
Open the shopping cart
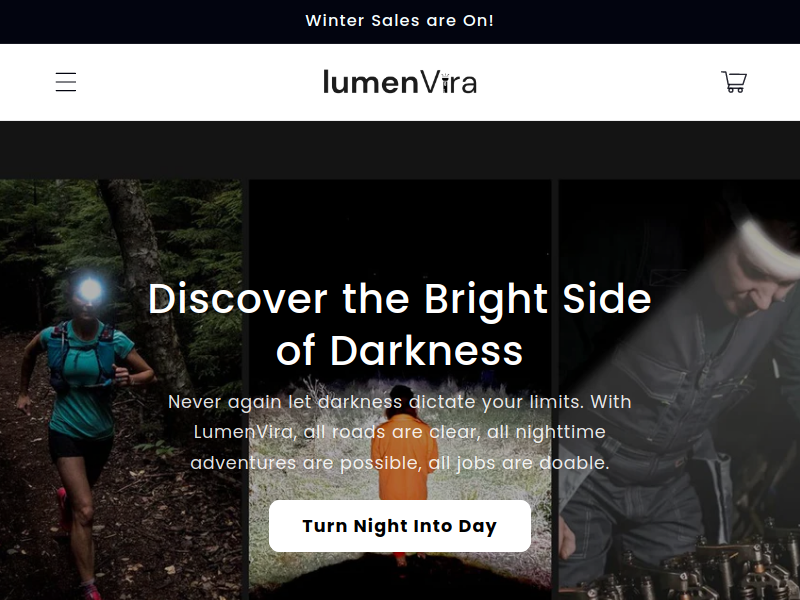[x=734, y=82]
